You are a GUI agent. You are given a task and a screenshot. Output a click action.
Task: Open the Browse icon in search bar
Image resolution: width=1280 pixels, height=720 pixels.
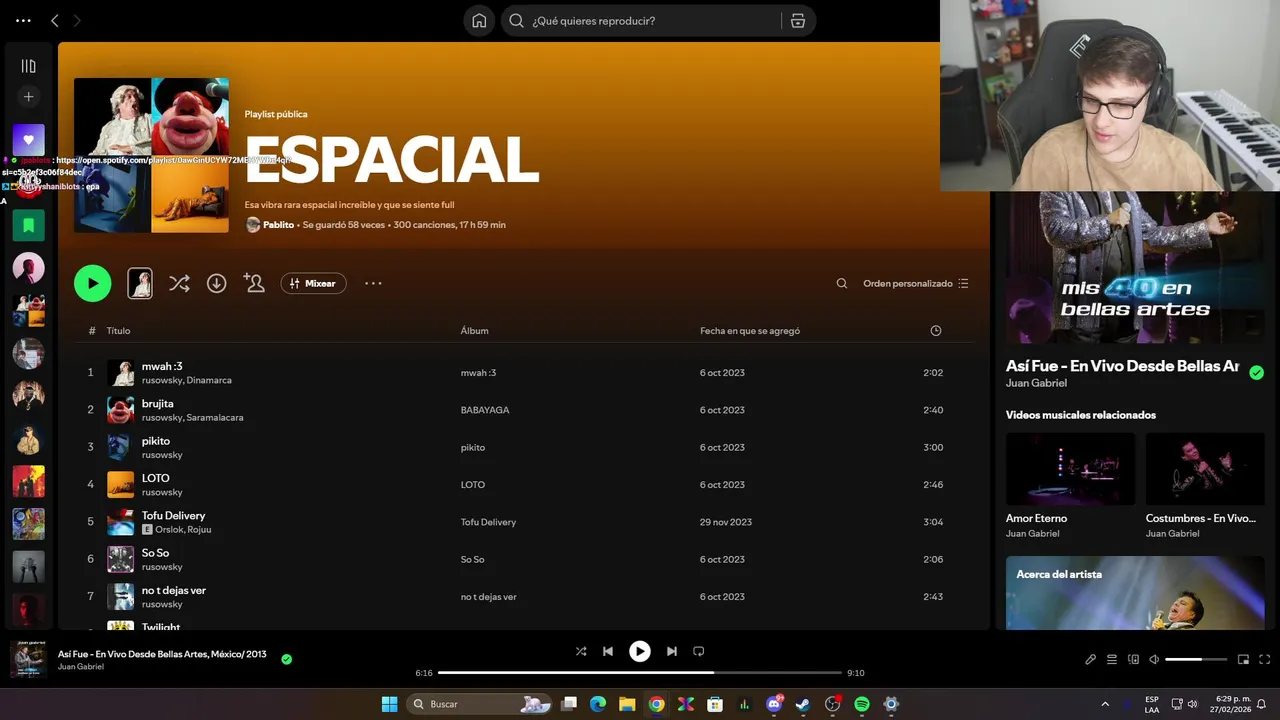[x=798, y=21]
